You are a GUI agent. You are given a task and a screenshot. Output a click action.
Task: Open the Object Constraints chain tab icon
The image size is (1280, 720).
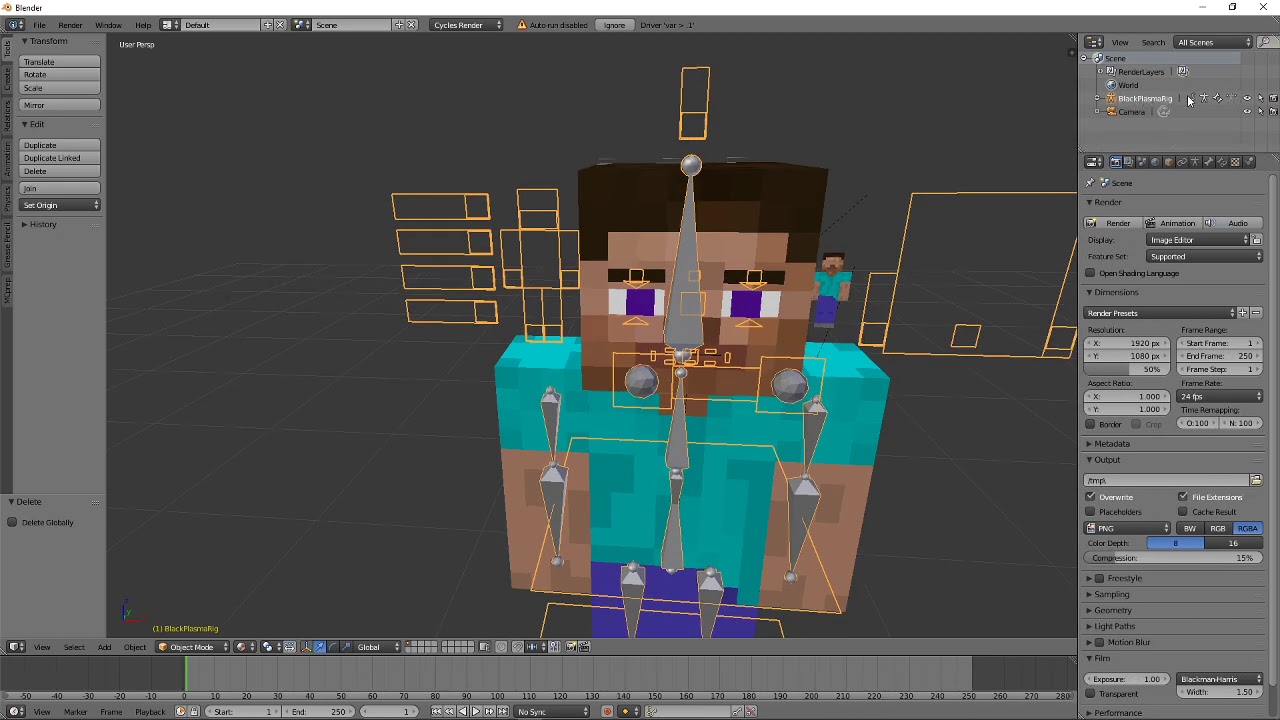pos(1182,162)
